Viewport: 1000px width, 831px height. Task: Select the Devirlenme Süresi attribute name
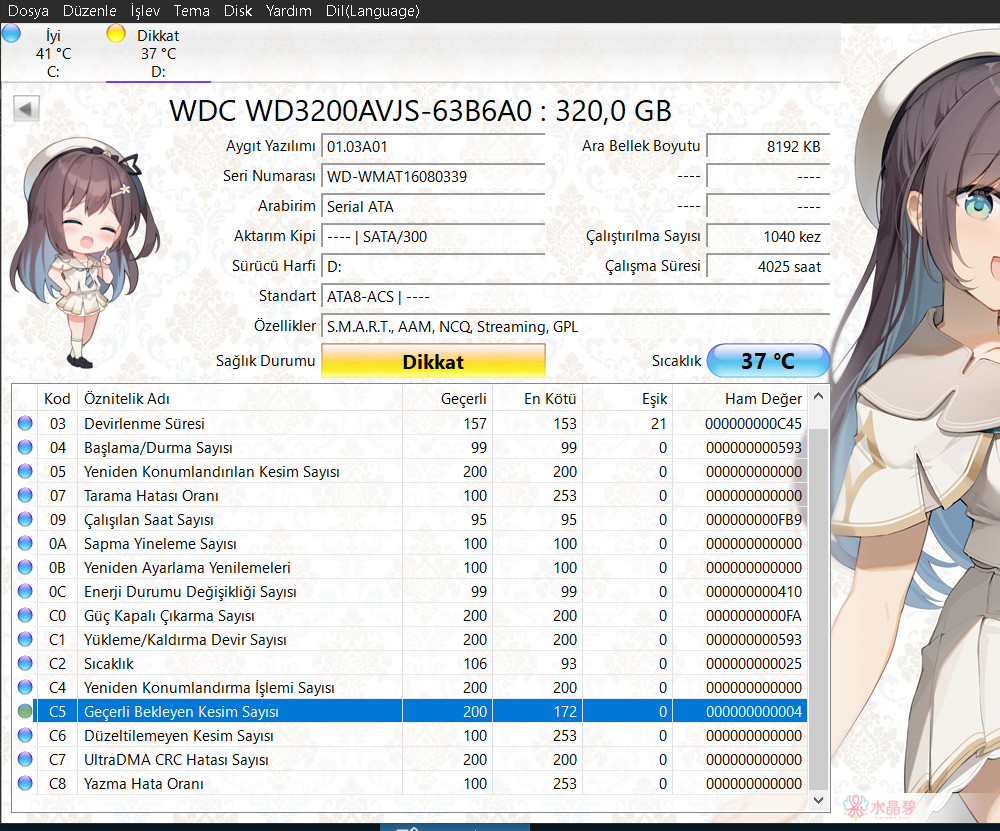pos(144,423)
